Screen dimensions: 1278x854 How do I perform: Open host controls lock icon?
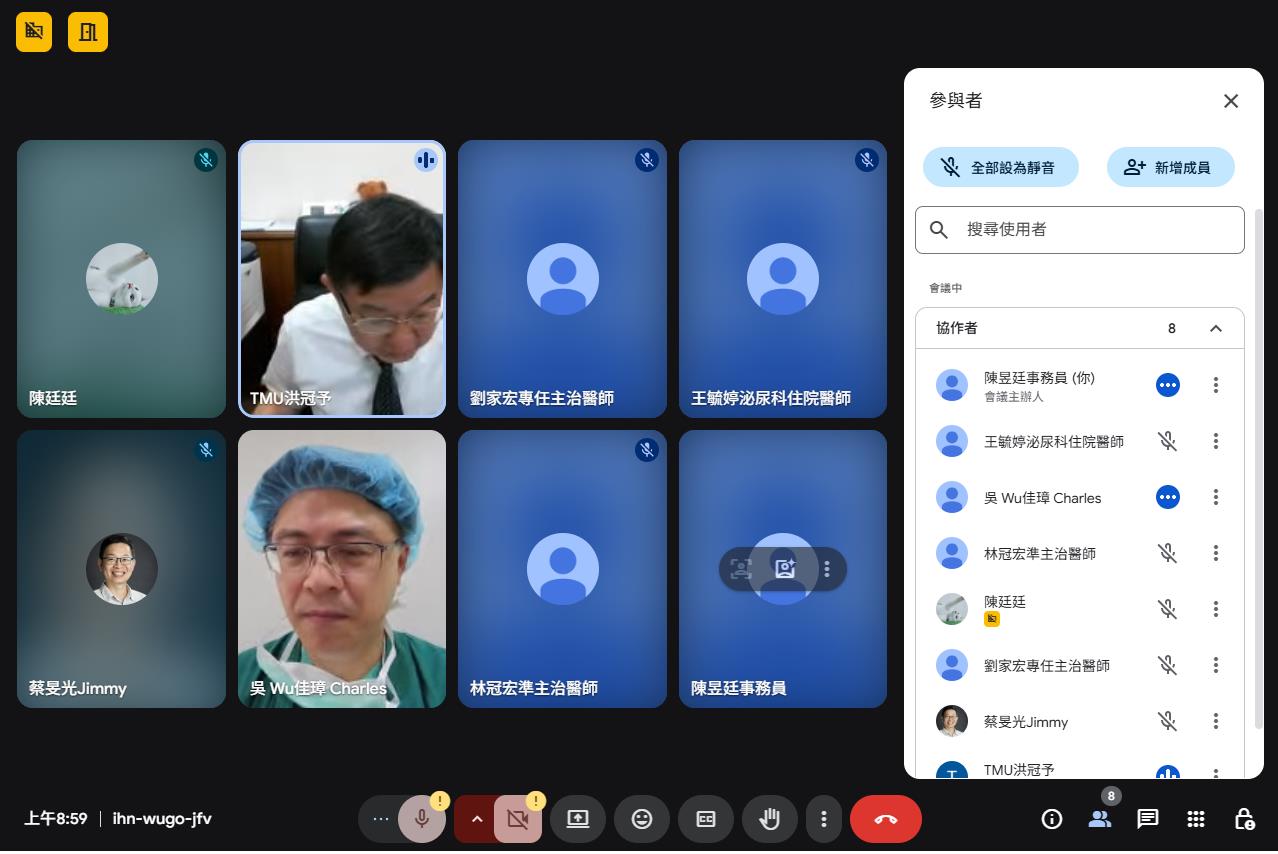tap(1243, 819)
